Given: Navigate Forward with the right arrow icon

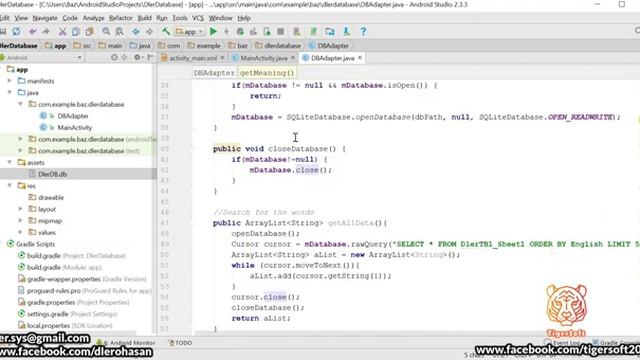Looking at the screenshot, I should point(149,31).
